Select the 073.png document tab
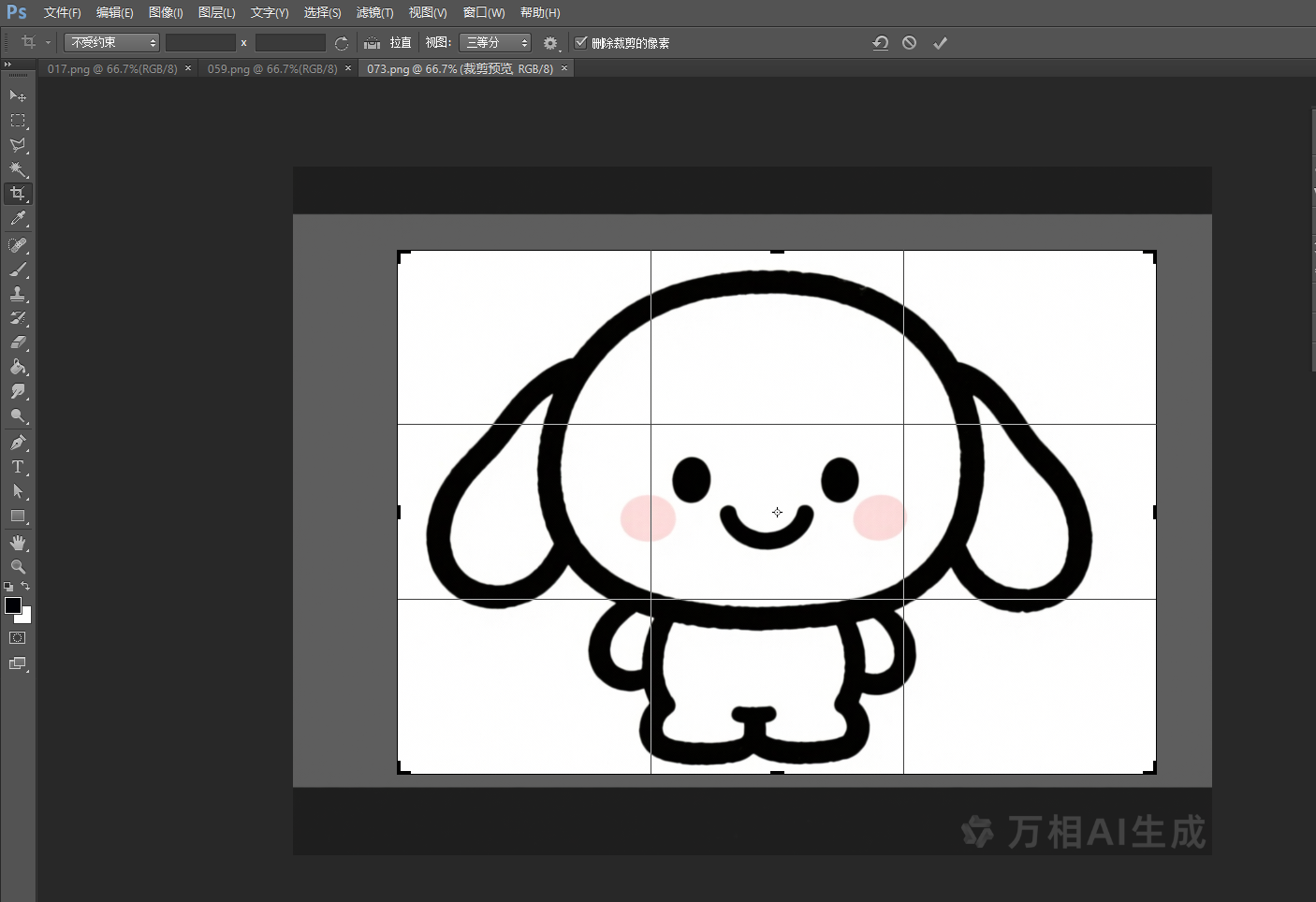This screenshot has width=1316, height=902. coord(460,69)
